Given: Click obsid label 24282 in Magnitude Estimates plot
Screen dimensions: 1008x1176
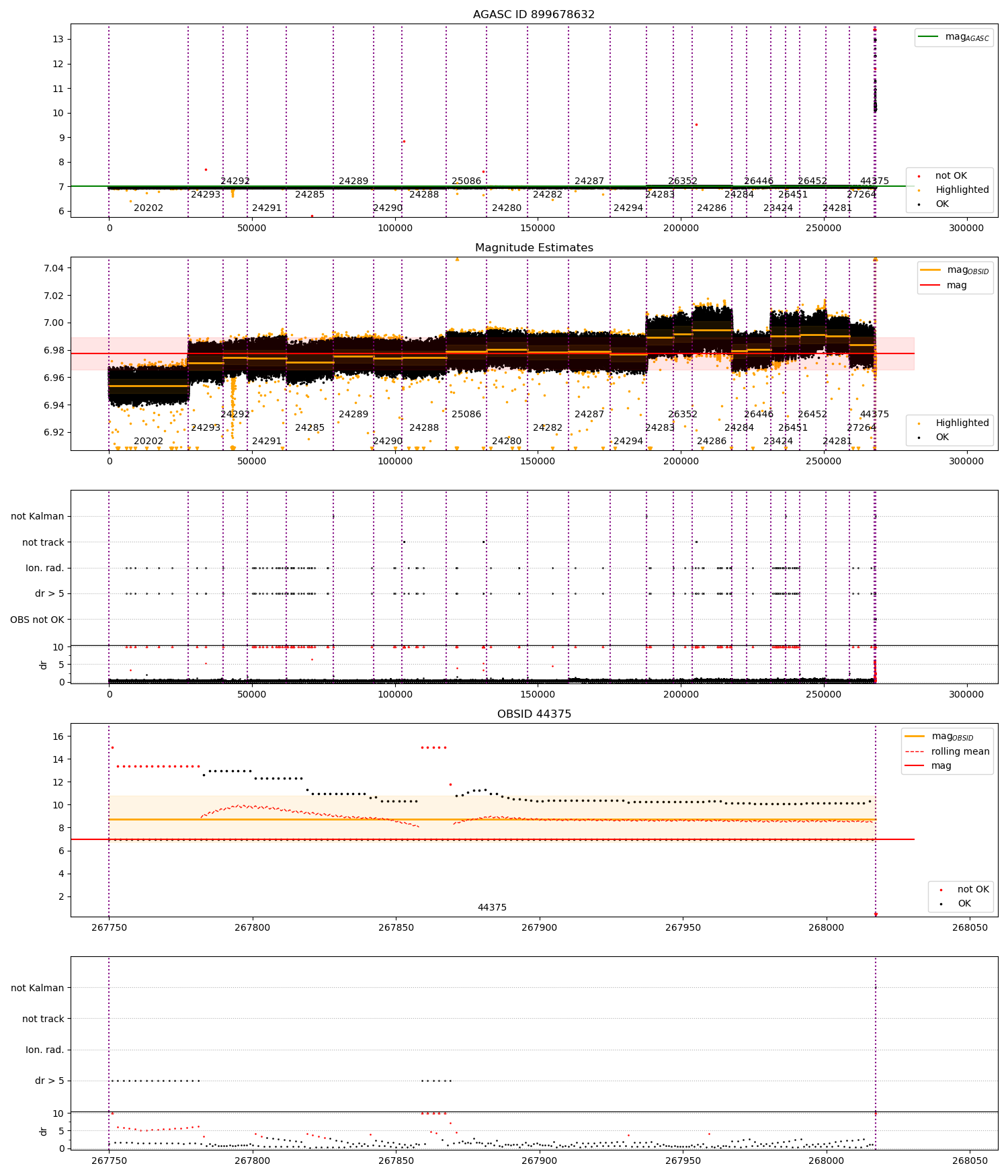Looking at the screenshot, I should 548,427.
